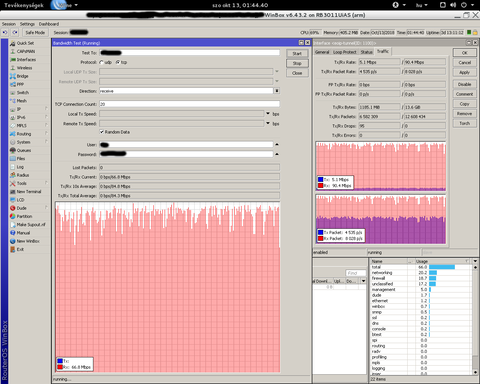Click Start in Bandwidth Test
The image size is (480, 384).
297,53
